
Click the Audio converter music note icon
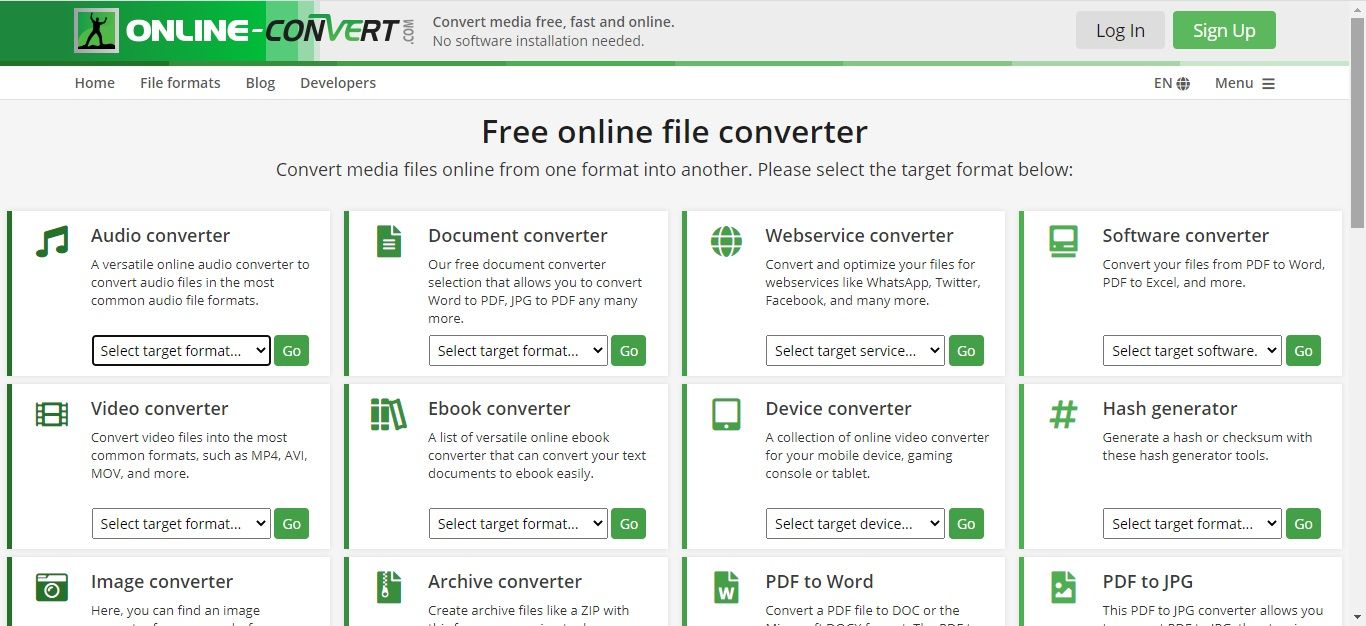click(x=51, y=241)
